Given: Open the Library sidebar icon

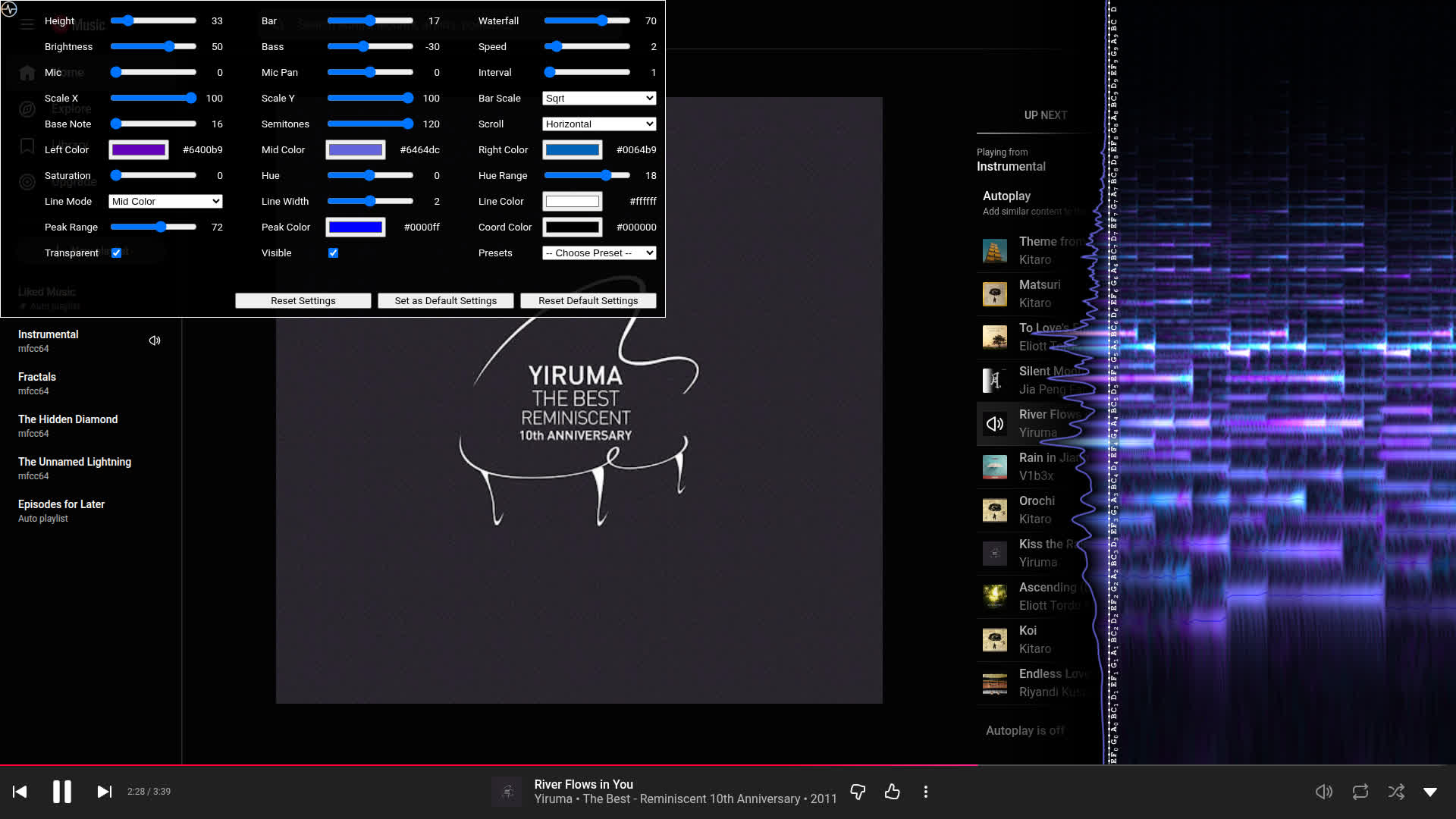Looking at the screenshot, I should click(x=27, y=146).
